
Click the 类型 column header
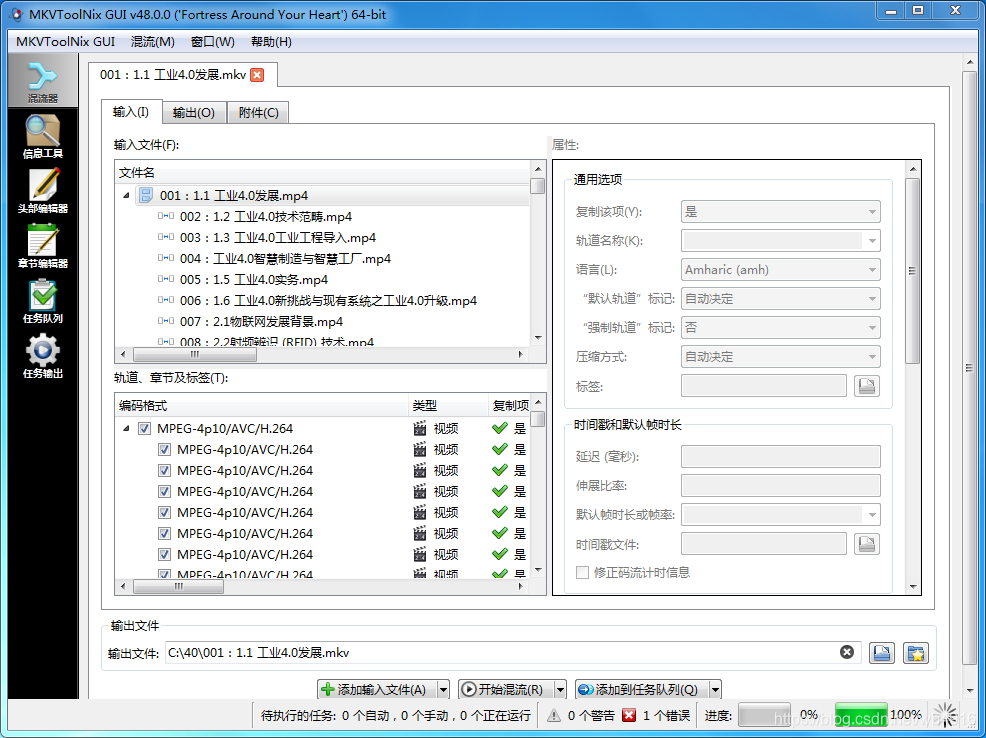coord(448,405)
